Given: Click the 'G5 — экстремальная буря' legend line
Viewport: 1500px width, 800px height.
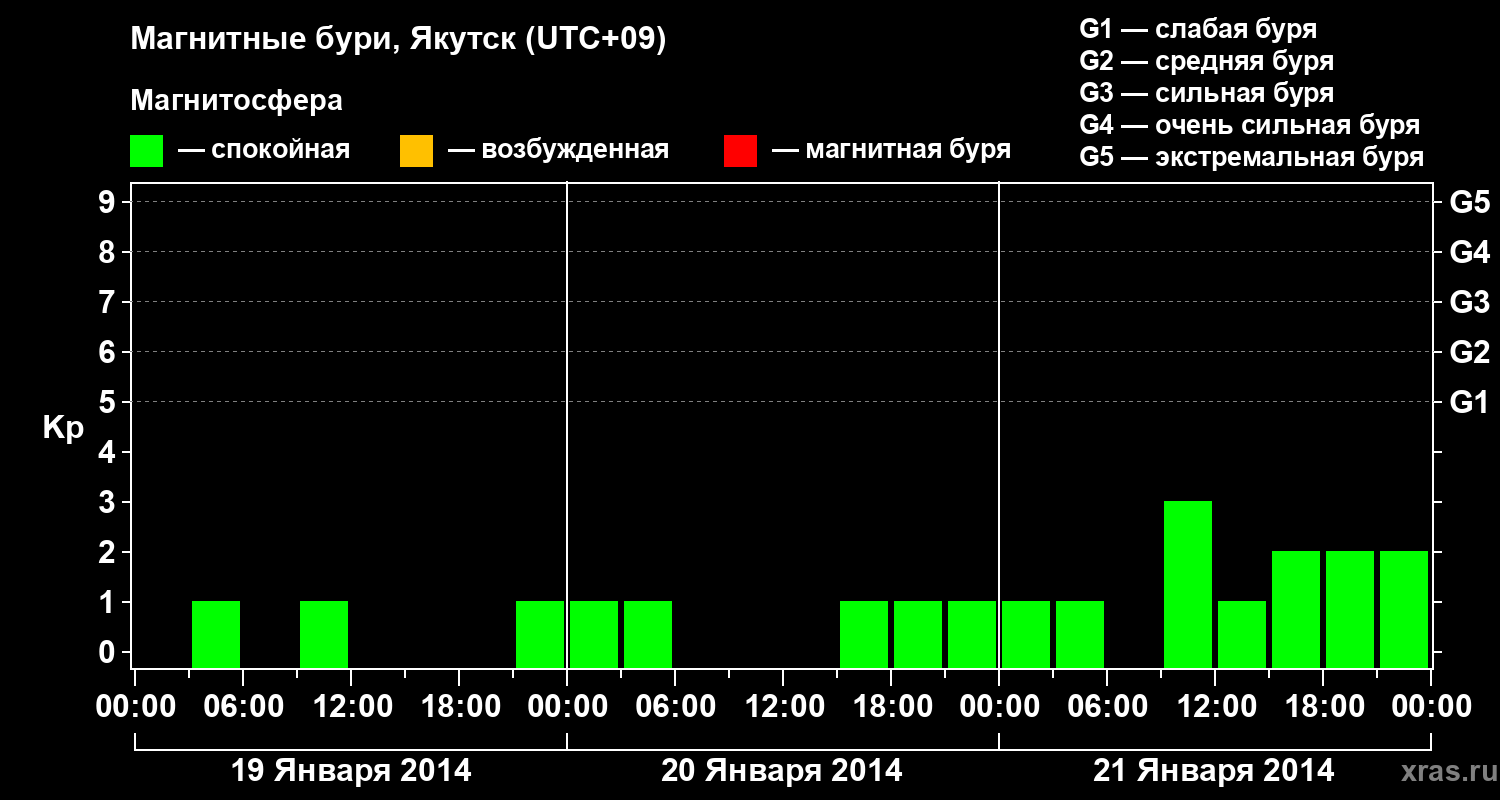Looking at the screenshot, I should 1252,157.
